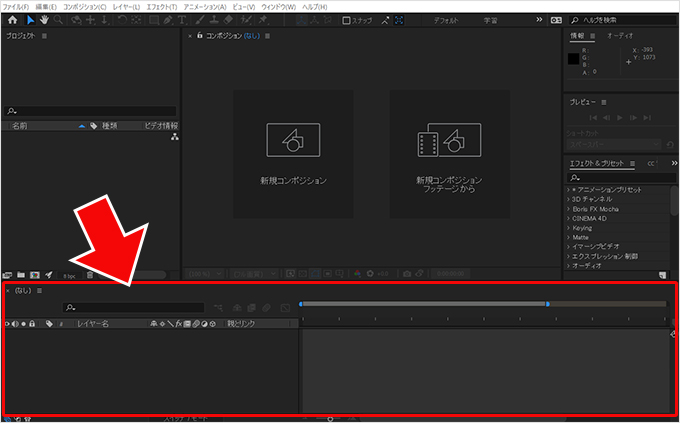Select the Type (T) tool
Viewport: 680px width, 423px height.
(182, 20)
